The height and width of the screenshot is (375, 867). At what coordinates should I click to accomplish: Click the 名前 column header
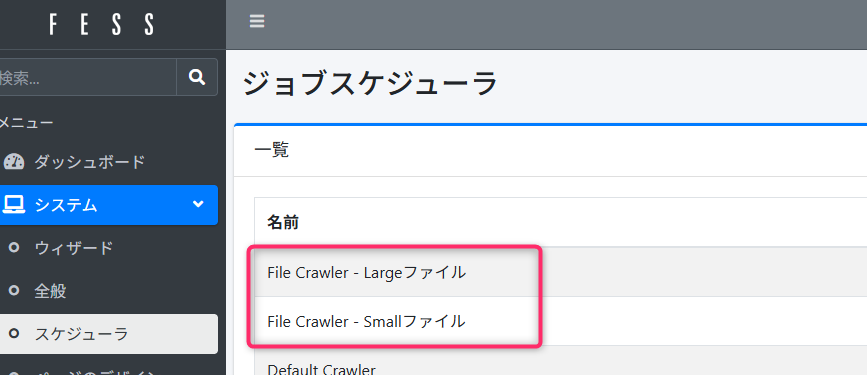point(283,222)
